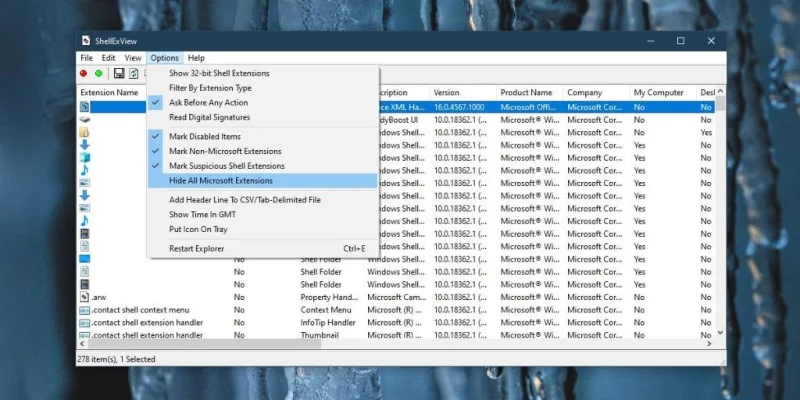This screenshot has width=800, height=400.
Task: Uncheck Mark Disabled Items
Action: [205, 137]
